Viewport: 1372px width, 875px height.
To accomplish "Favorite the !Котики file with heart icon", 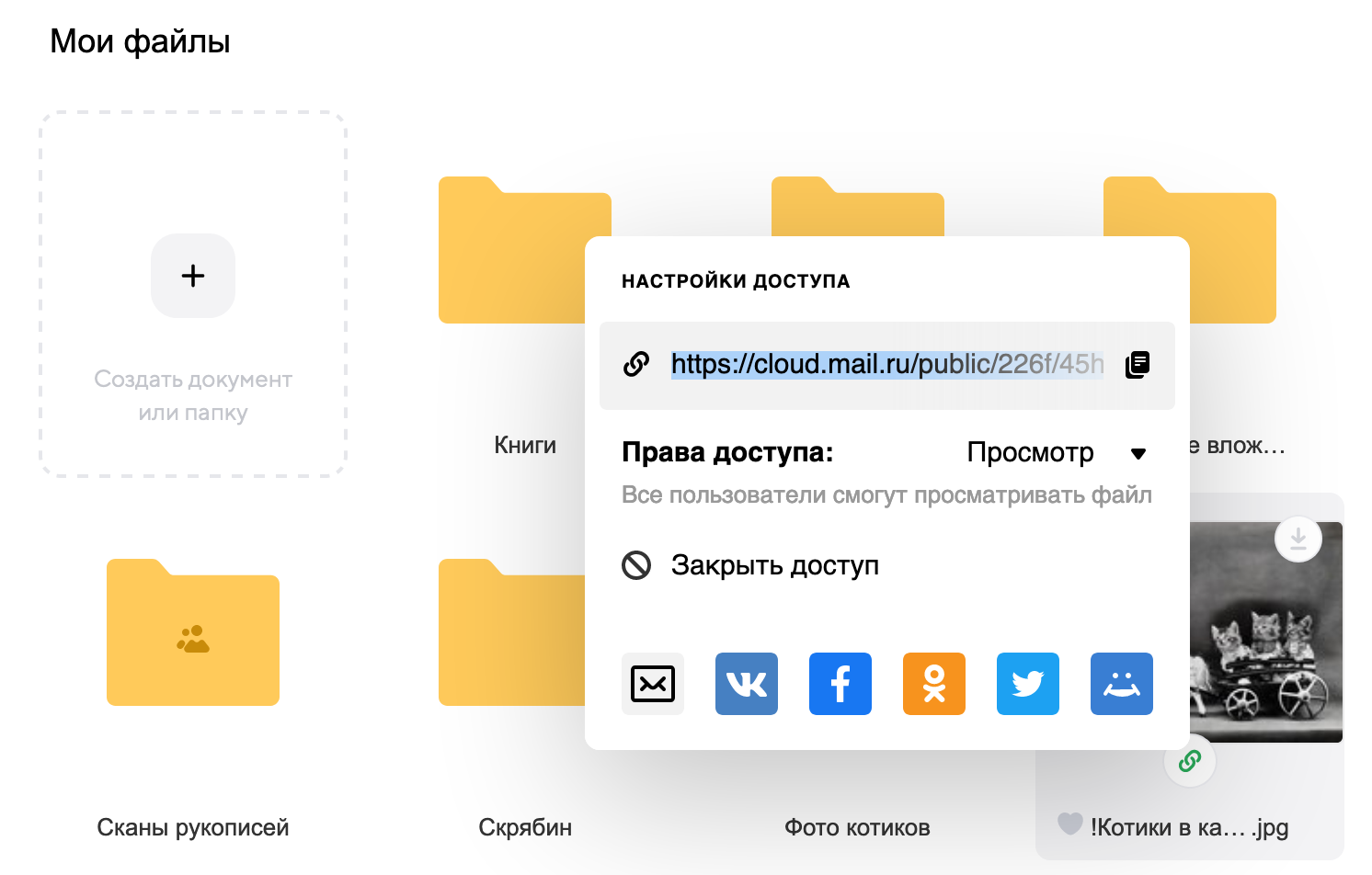I will 1069,824.
